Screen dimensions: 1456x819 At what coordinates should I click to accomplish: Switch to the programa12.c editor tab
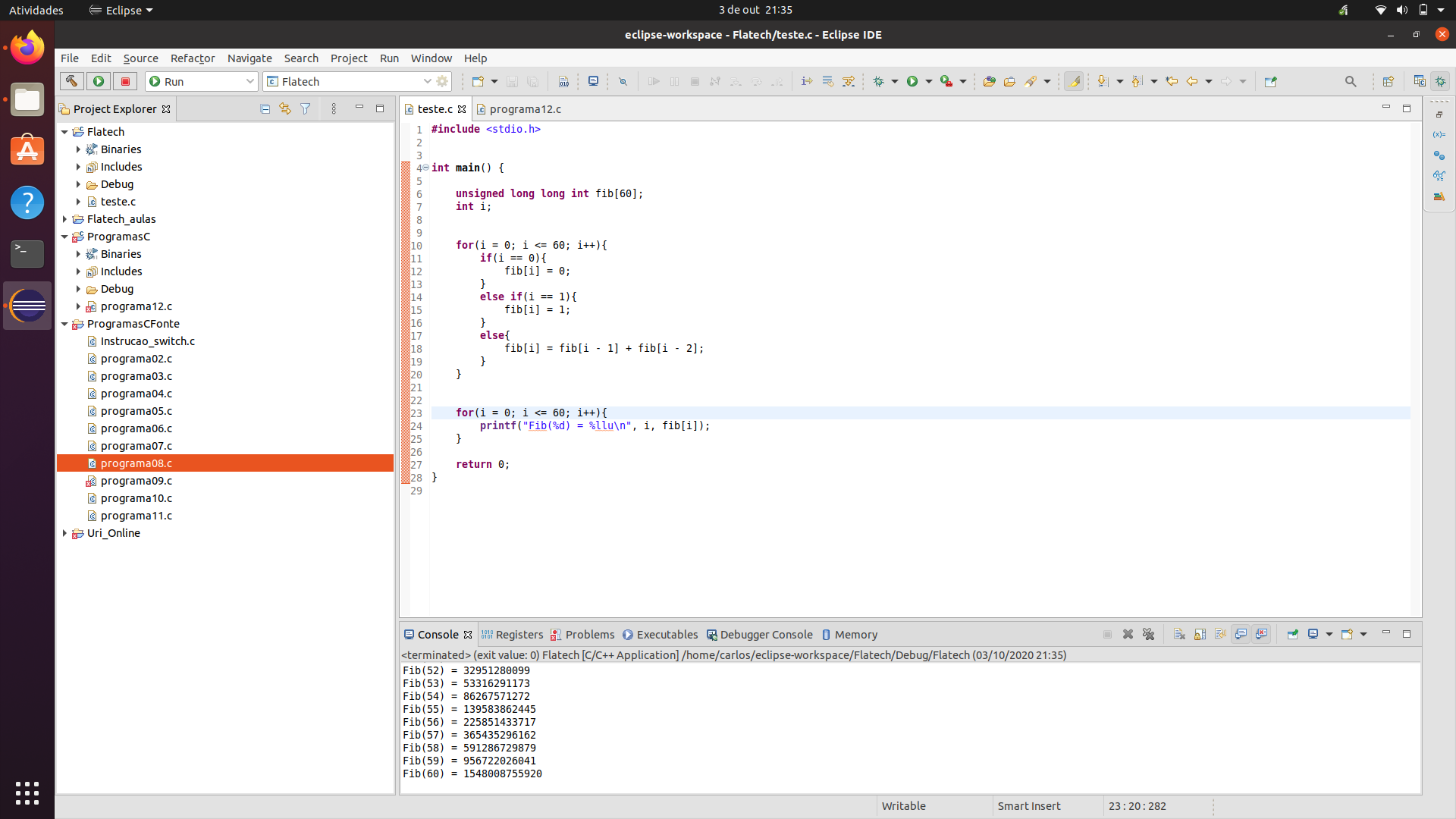coord(525,109)
